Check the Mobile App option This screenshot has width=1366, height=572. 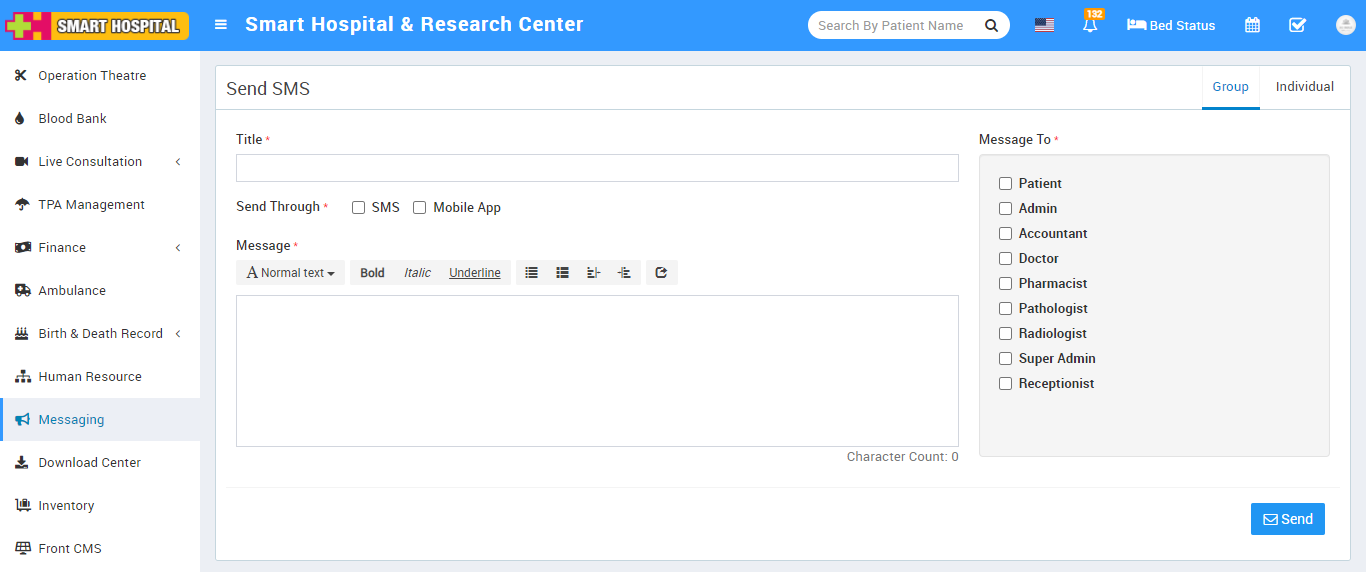point(420,208)
